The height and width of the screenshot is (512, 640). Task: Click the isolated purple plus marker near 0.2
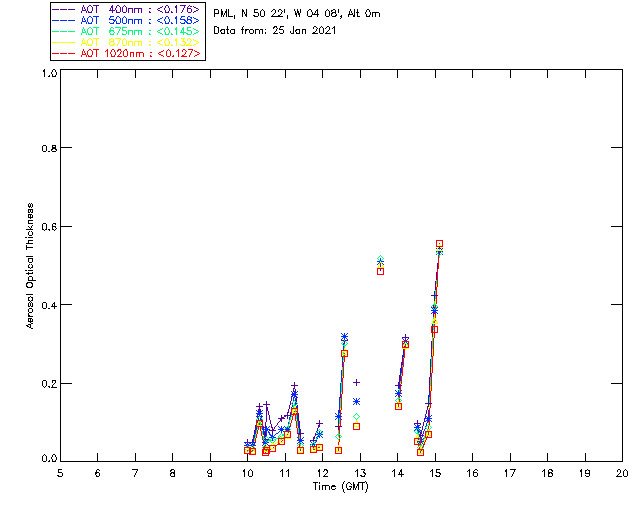click(x=356, y=382)
